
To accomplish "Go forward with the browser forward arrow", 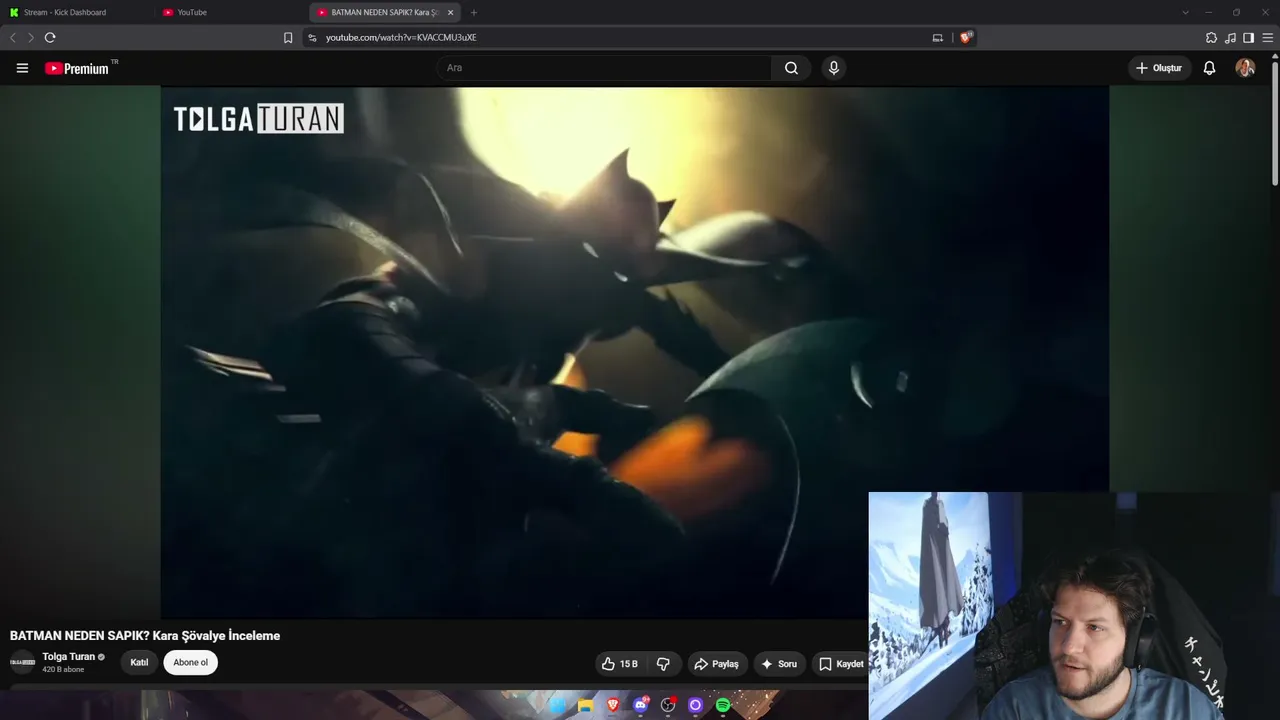I will [x=31, y=38].
